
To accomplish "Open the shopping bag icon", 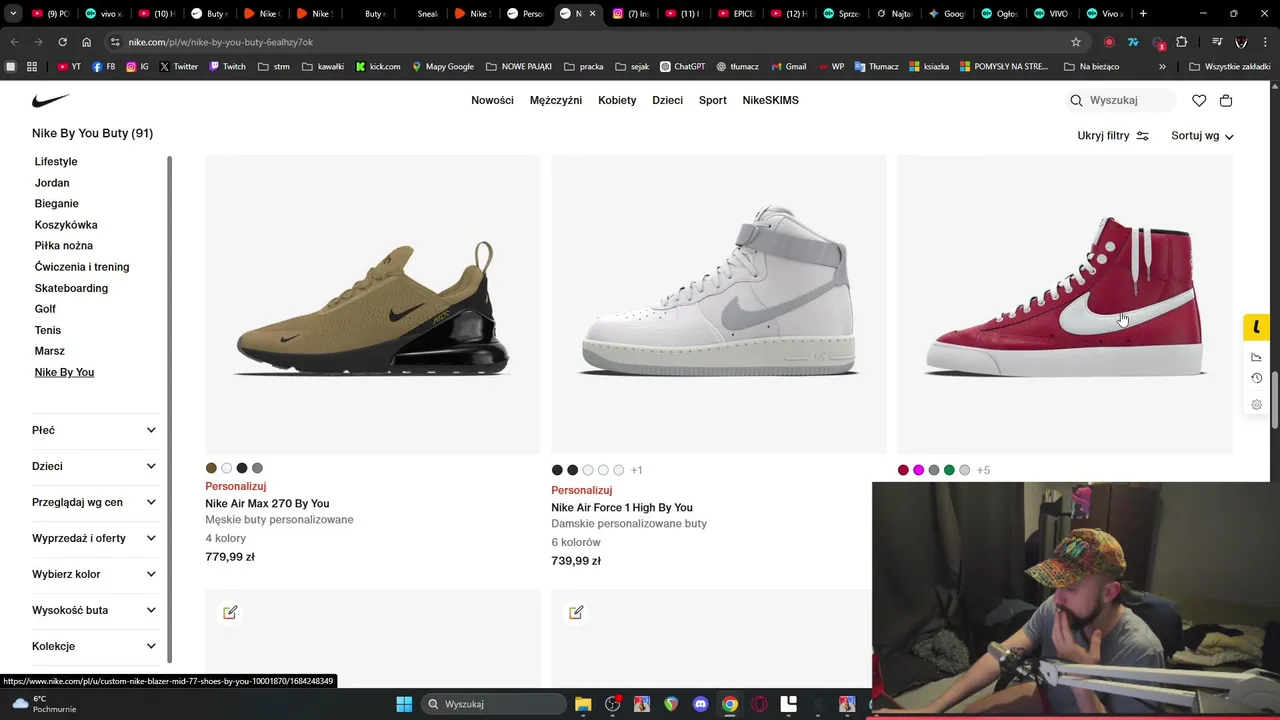I will tap(1226, 100).
